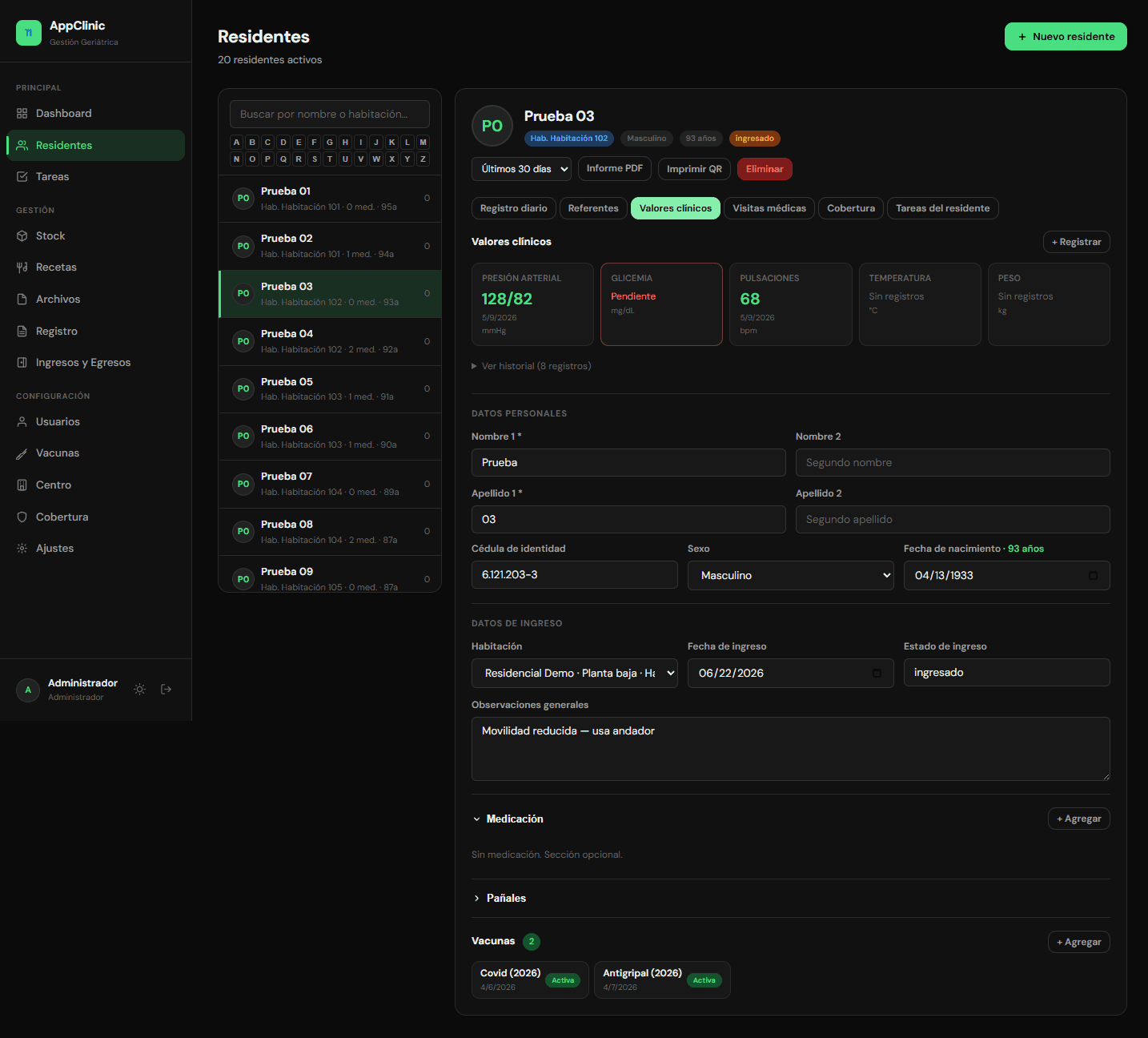Screen dimensions: 1148x1038
Task: Open the Dashboard icon in sidebar
Action: coord(22,114)
